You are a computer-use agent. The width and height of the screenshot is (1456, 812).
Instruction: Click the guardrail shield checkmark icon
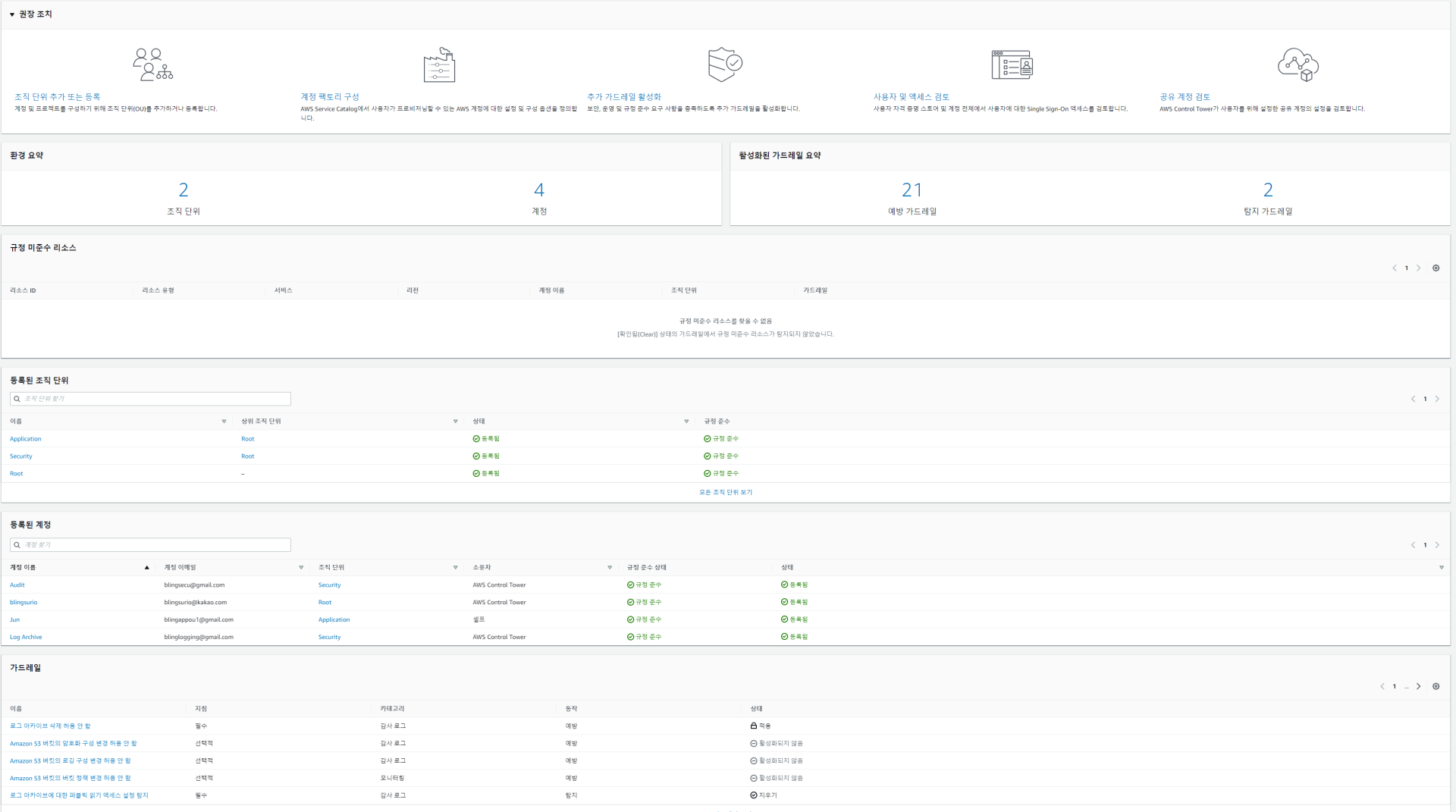point(725,64)
